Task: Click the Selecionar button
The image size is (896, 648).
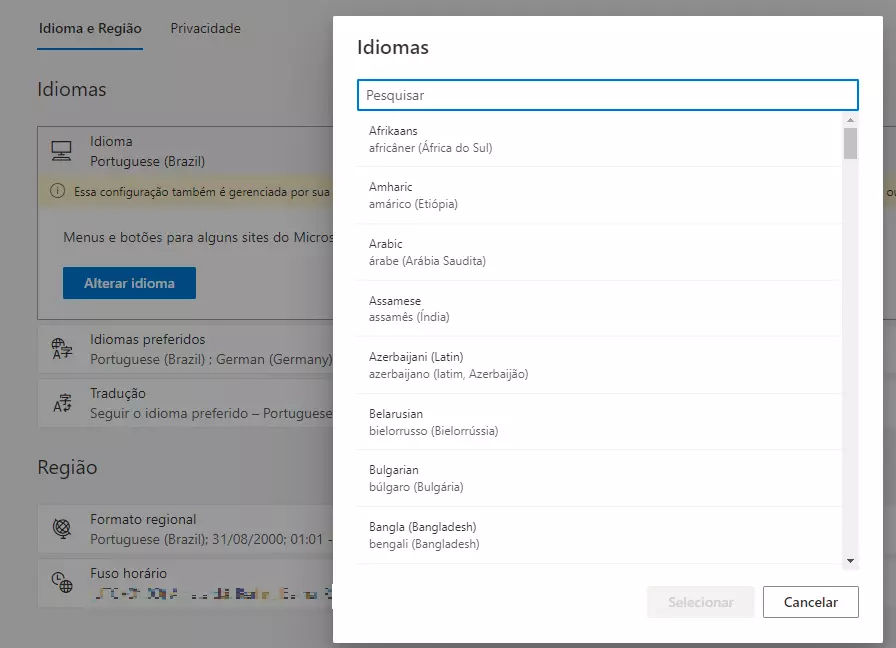Action: pyautogui.click(x=700, y=602)
